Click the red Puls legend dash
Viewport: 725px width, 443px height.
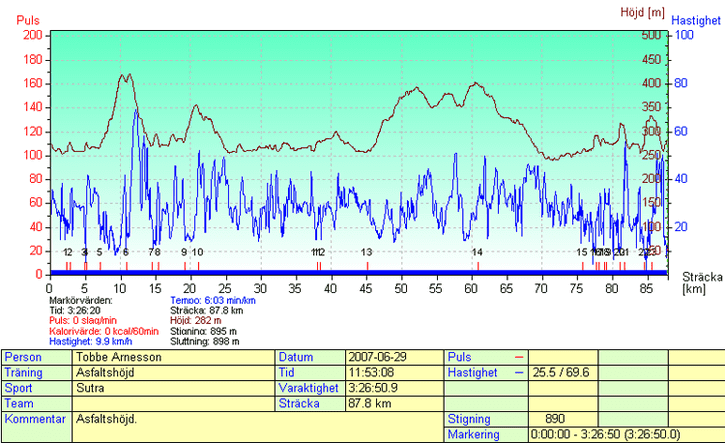click(x=518, y=357)
